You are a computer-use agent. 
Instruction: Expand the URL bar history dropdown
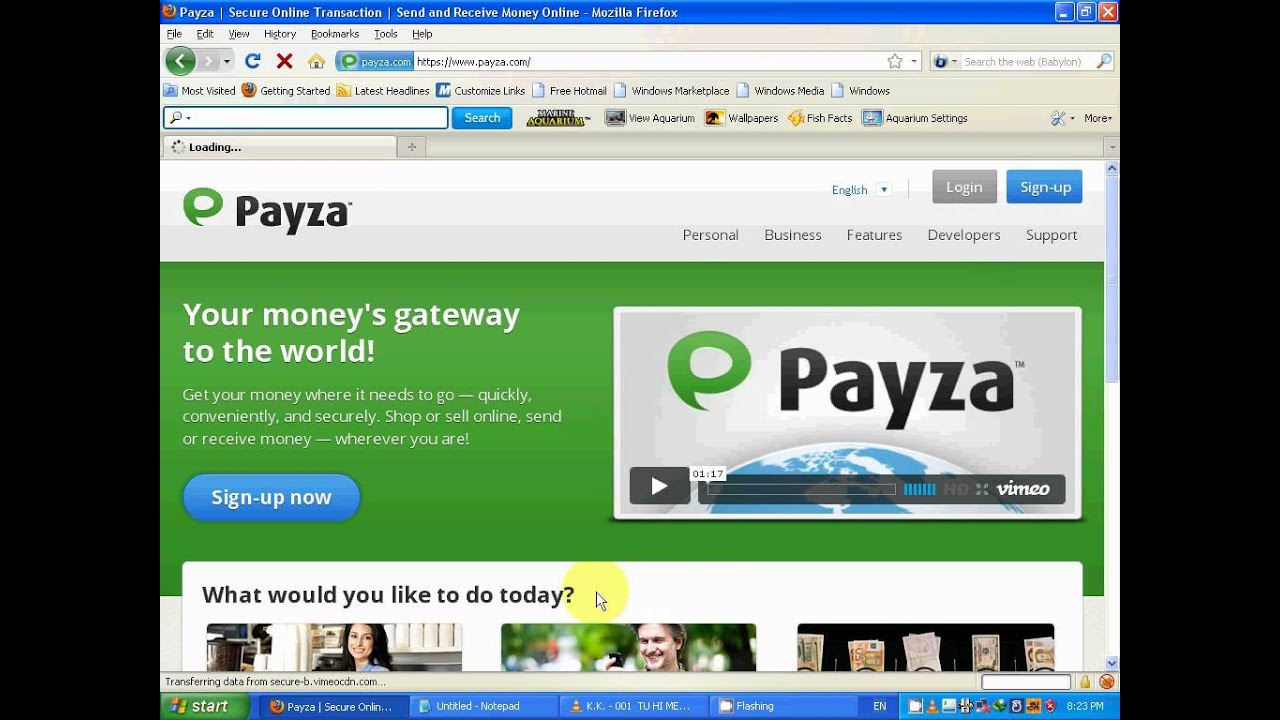tap(914, 61)
